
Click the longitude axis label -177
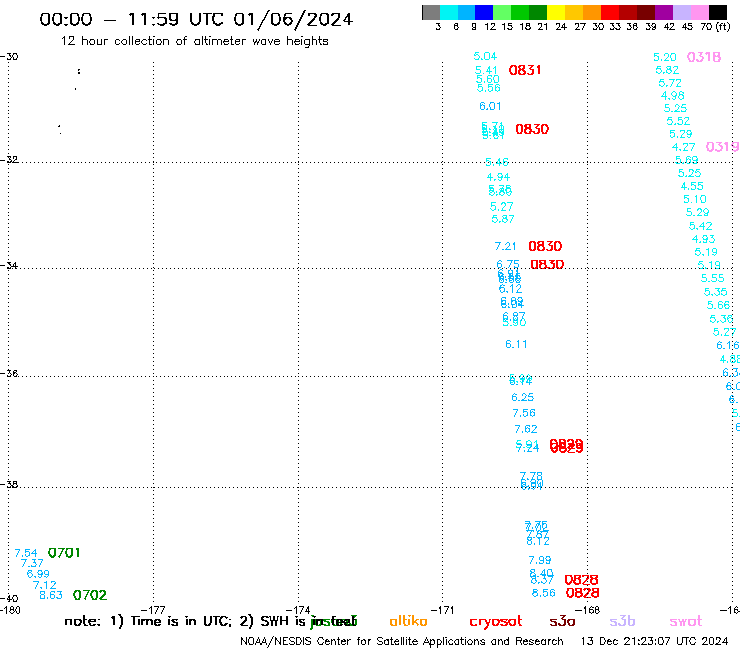[153, 610]
